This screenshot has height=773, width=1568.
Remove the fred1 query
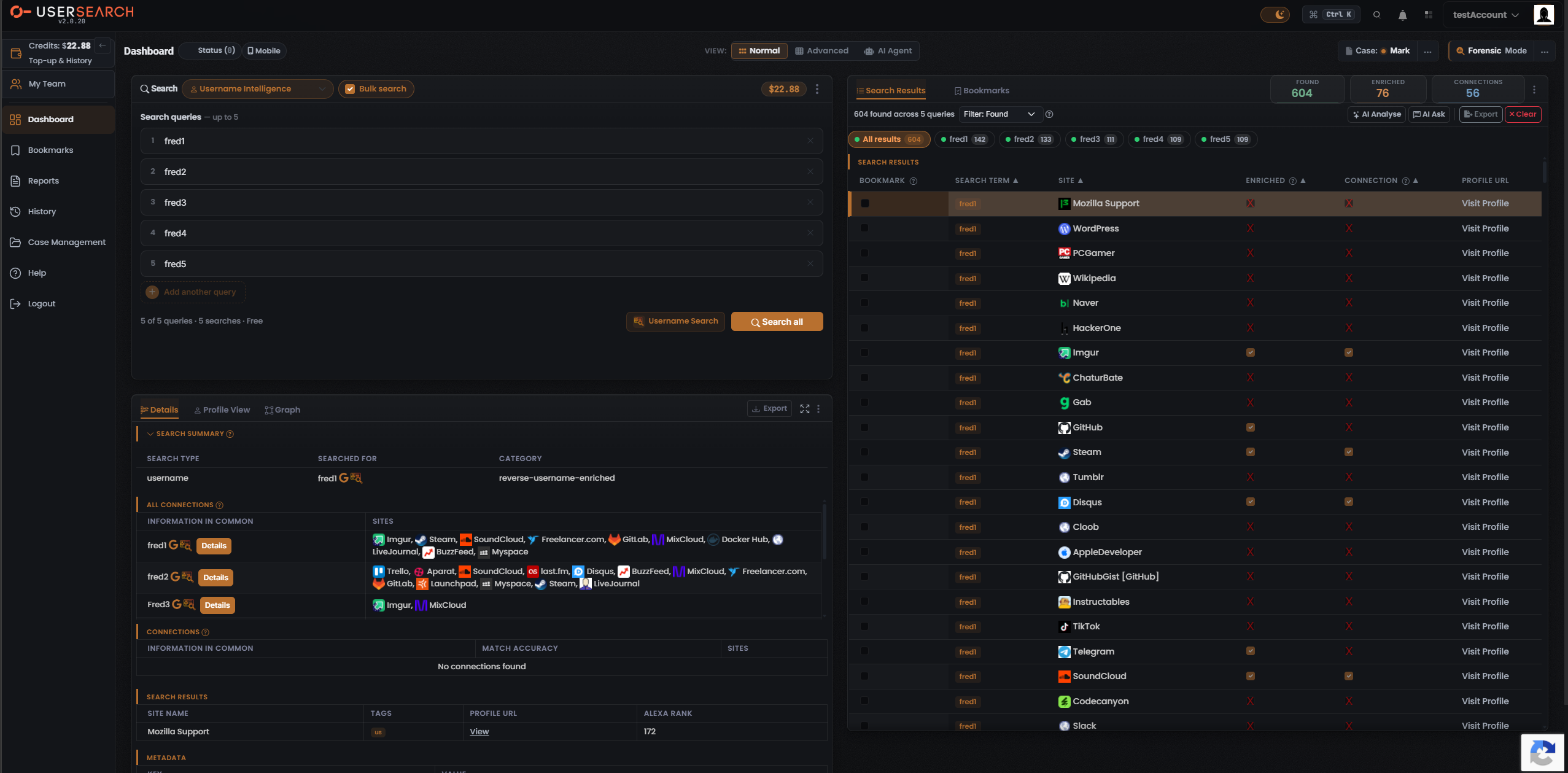point(810,141)
